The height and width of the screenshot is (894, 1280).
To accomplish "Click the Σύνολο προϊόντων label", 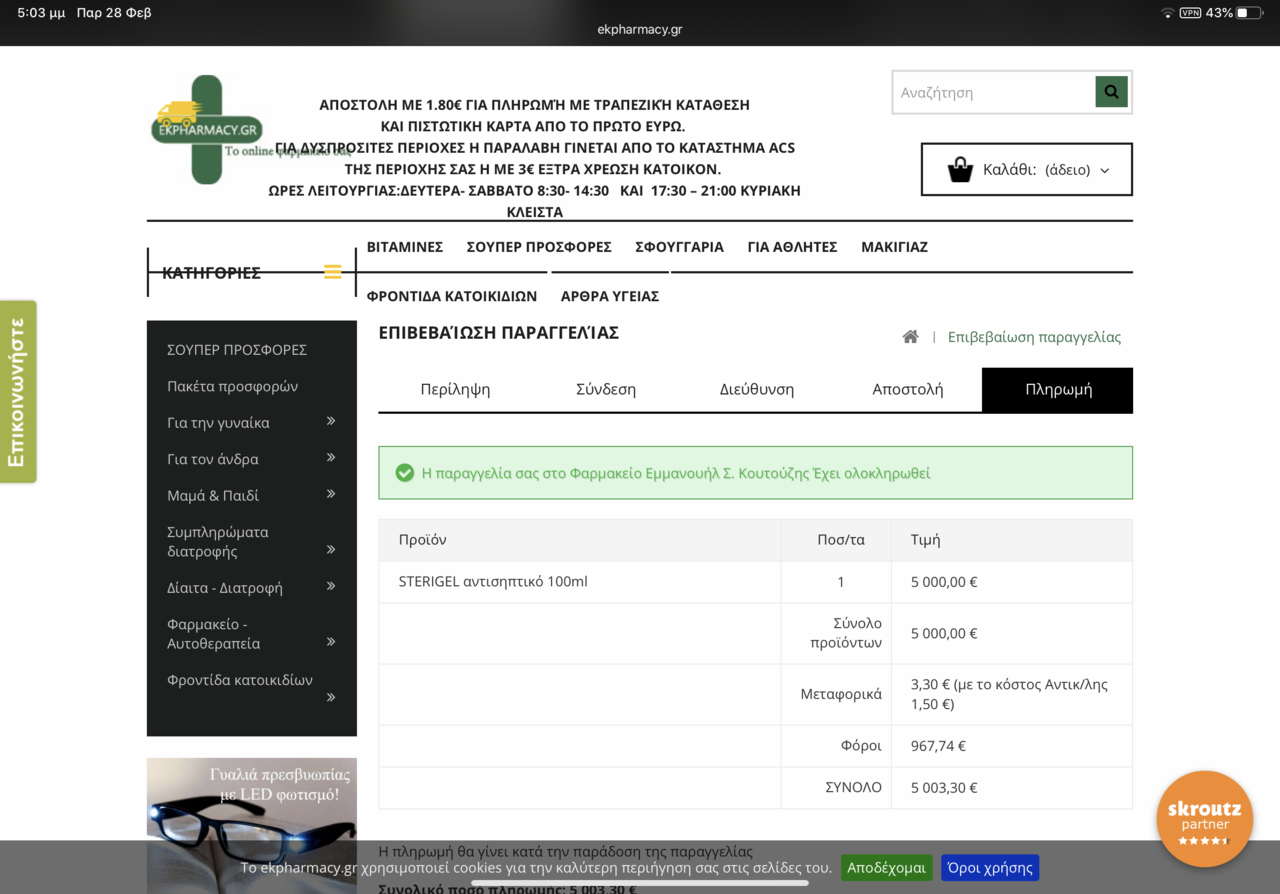I will 846,633.
